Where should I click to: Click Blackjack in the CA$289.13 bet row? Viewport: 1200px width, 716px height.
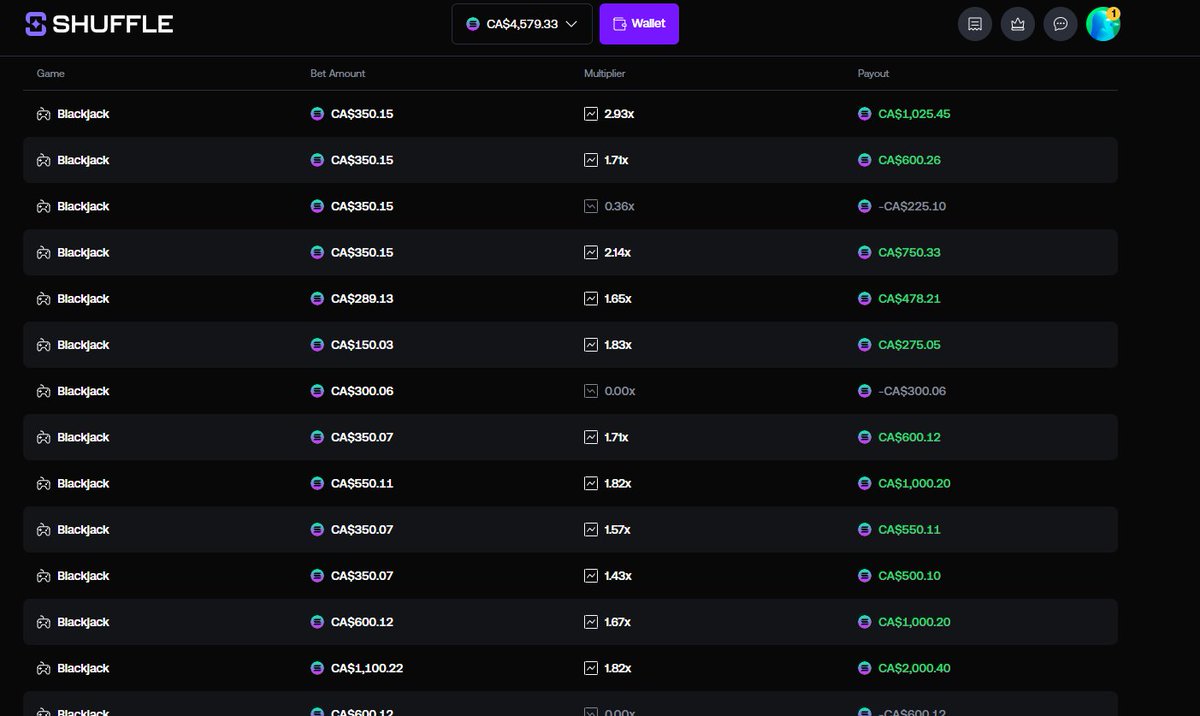click(83, 299)
